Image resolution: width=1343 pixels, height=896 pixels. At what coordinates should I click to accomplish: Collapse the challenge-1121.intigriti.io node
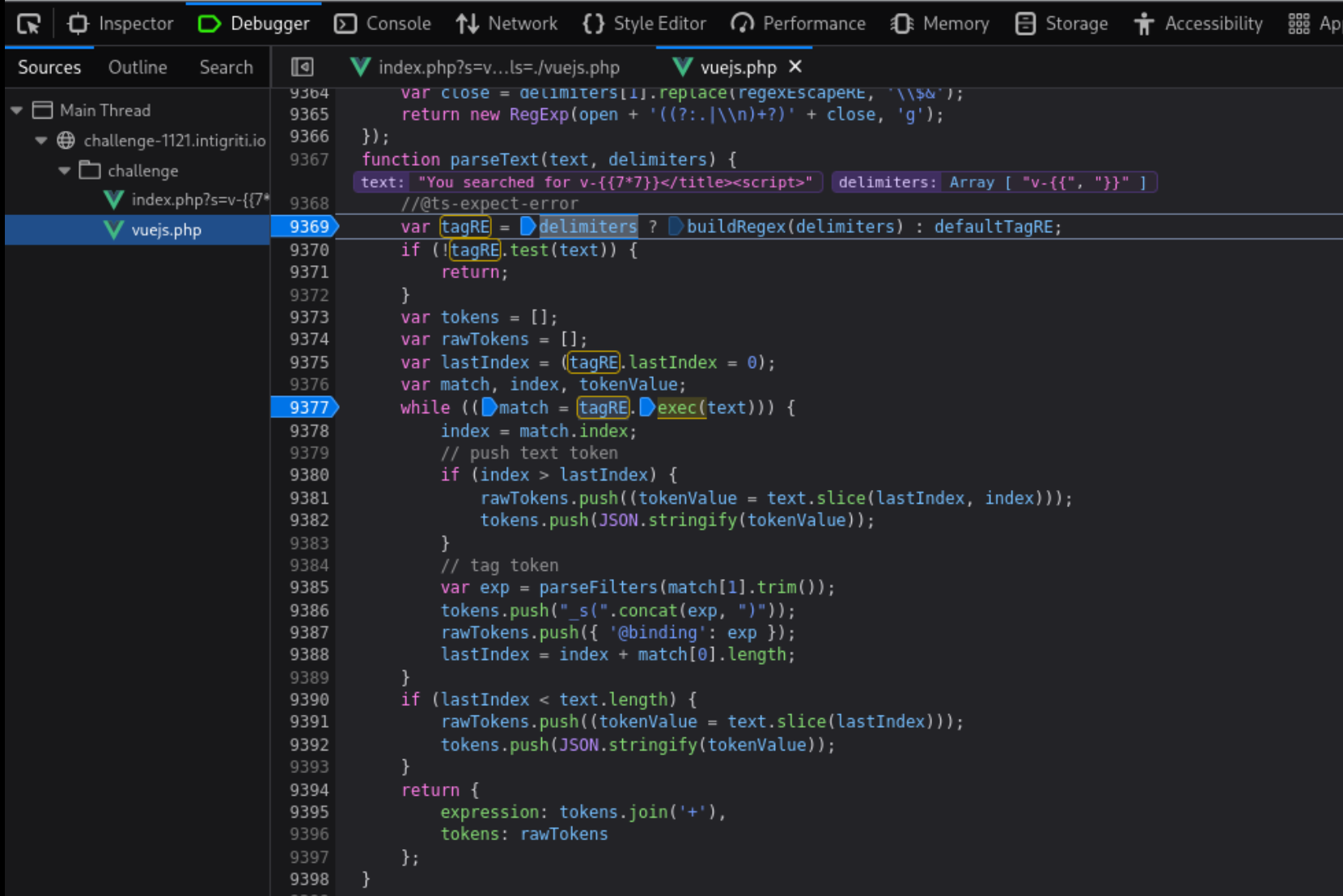click(40, 141)
